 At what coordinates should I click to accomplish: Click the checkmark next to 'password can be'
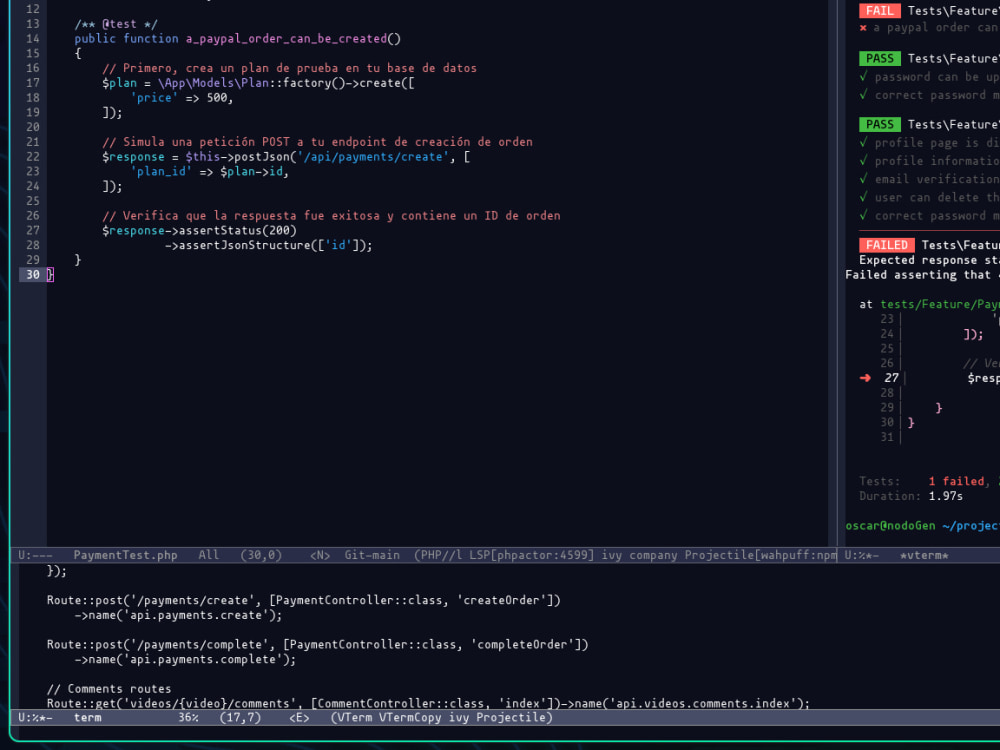click(x=863, y=77)
